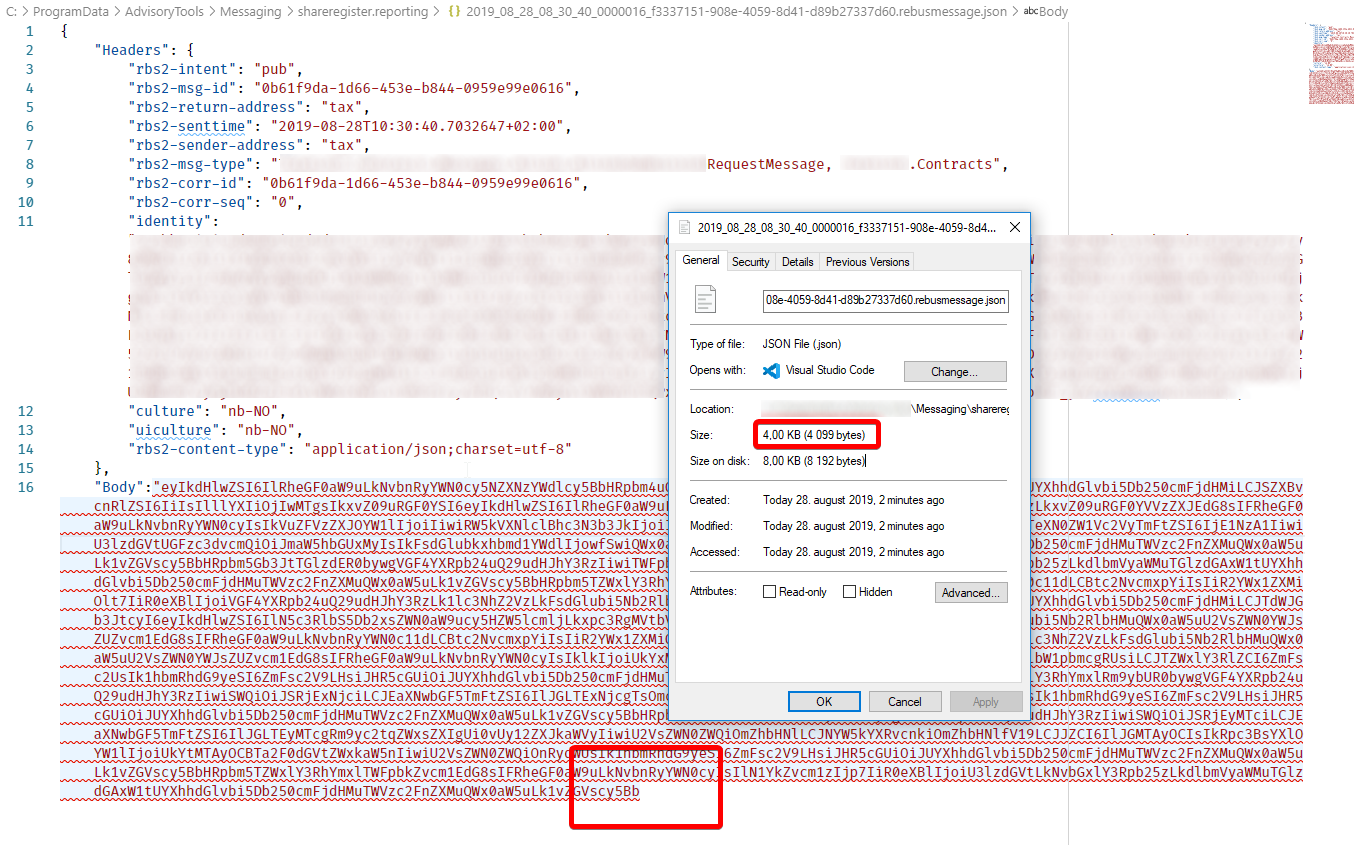Return to the General tab
This screenshot has width=1354, height=845.
(x=700, y=261)
